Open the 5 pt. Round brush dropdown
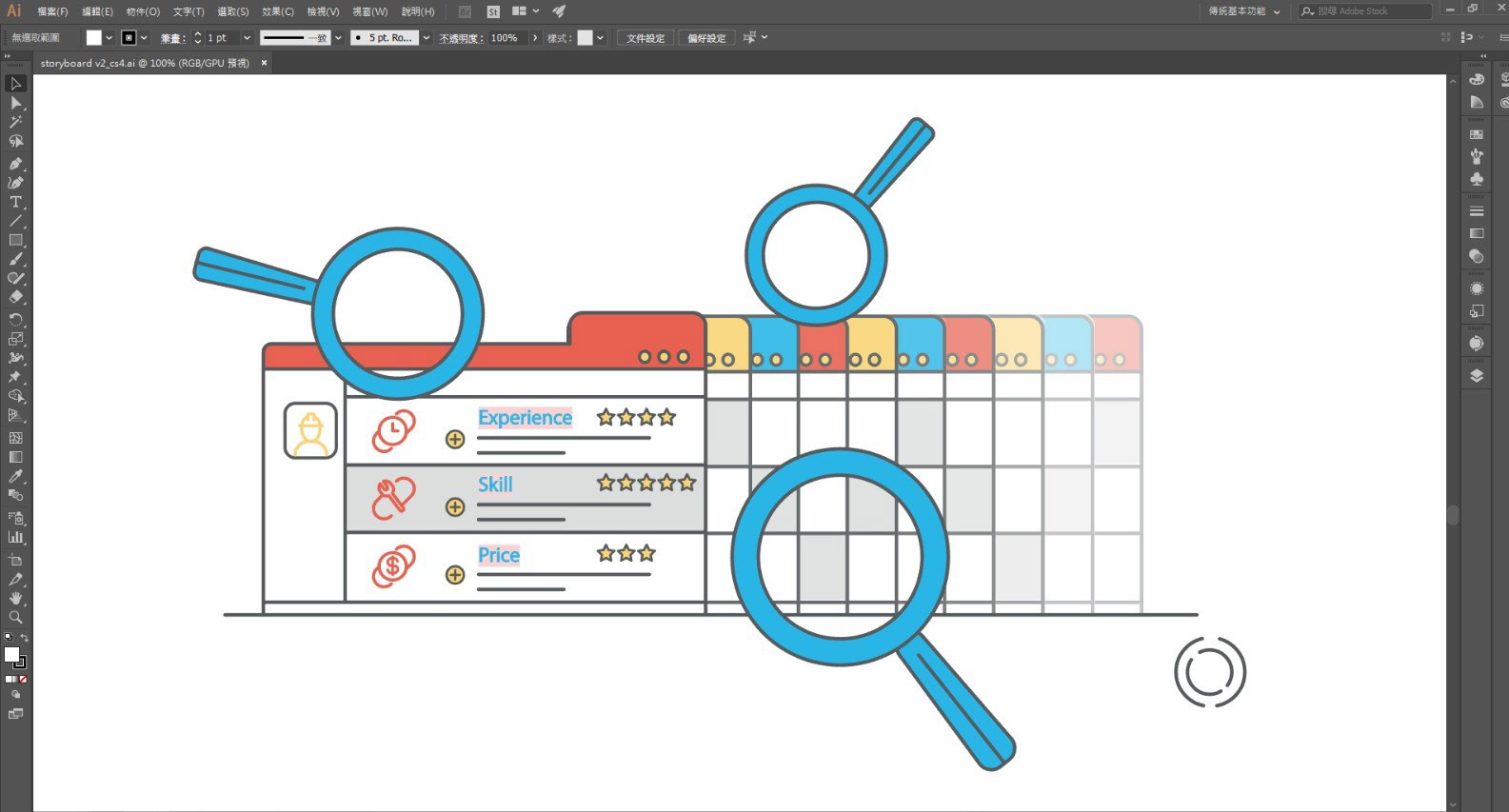 pyautogui.click(x=426, y=38)
